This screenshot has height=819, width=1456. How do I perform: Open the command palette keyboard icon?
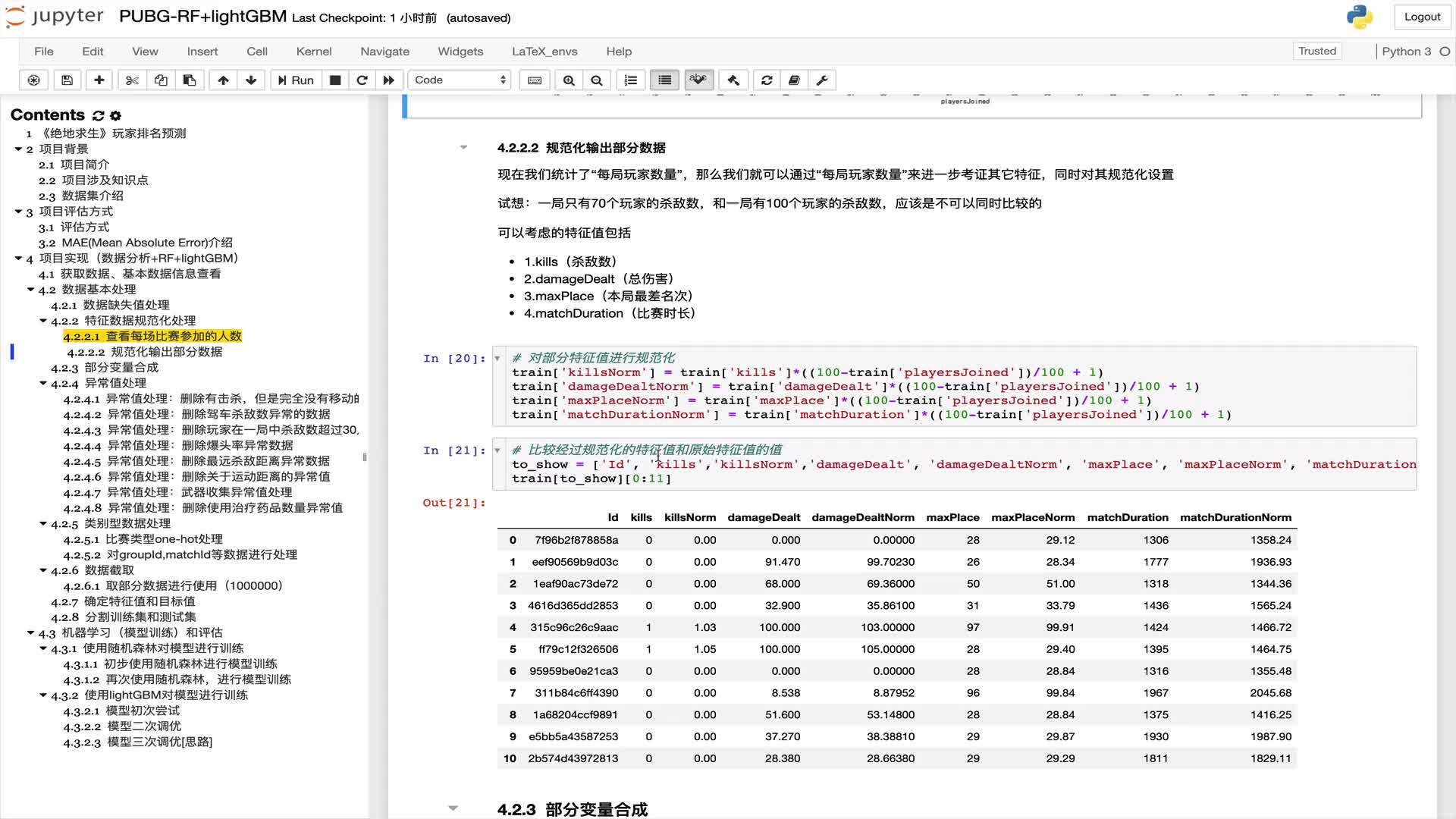click(535, 80)
